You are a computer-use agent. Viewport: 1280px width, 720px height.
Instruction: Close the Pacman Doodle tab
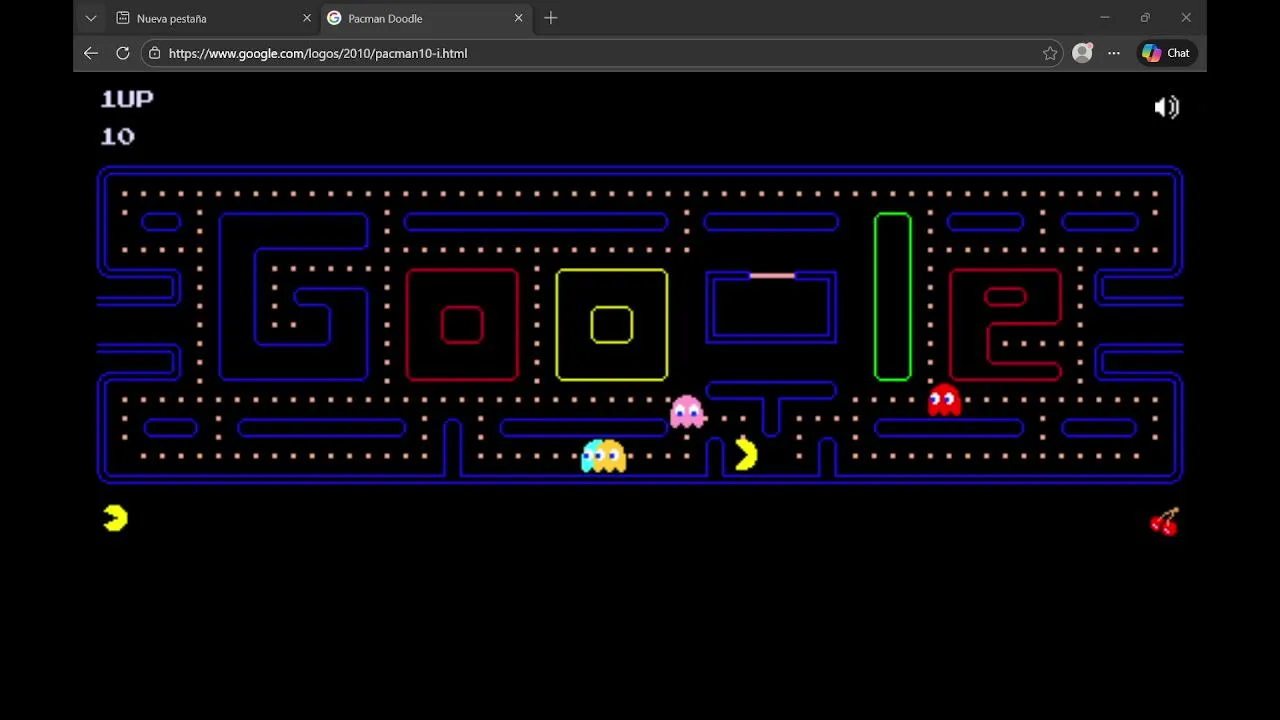[518, 18]
